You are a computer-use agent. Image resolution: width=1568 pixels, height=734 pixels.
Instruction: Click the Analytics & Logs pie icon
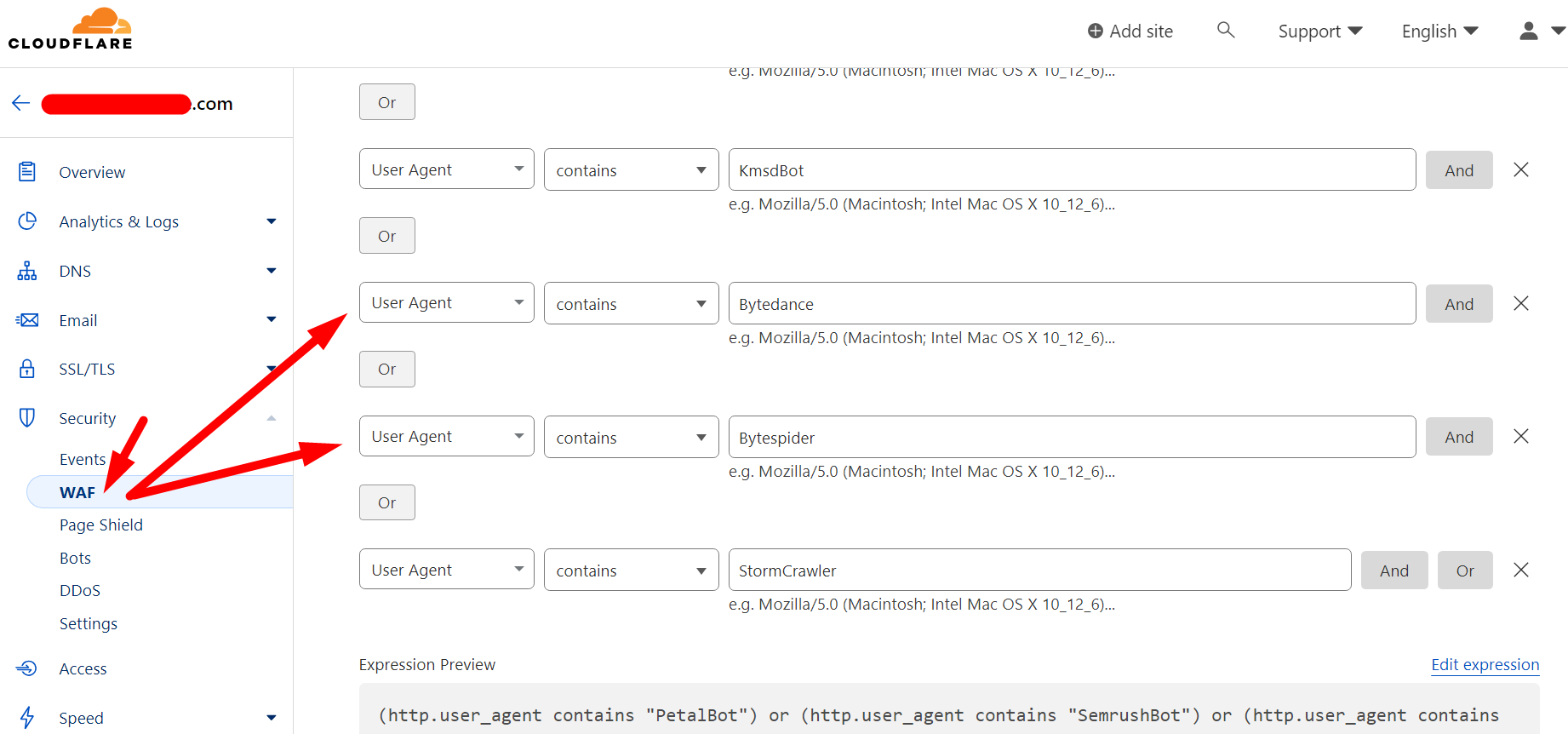coord(27,221)
